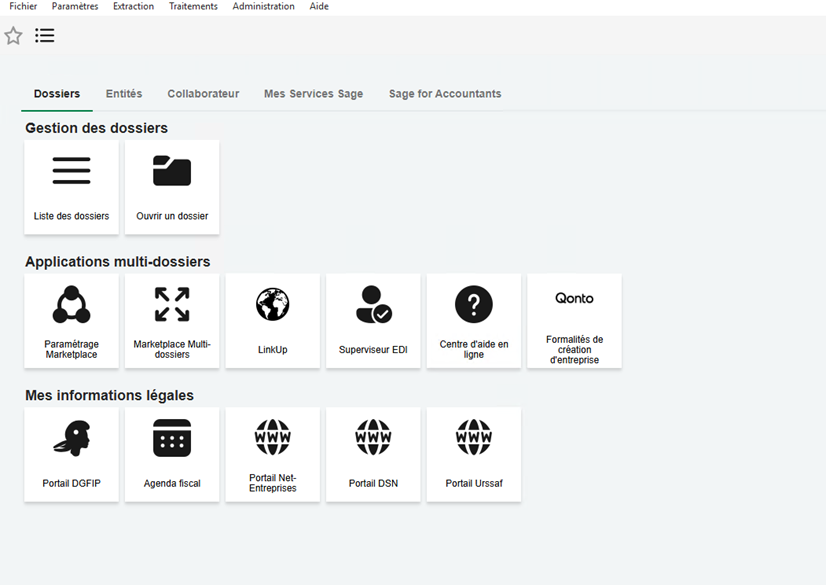This screenshot has height=585, width=826.
Task: Switch to the Collaborateur tab
Action: point(203,94)
